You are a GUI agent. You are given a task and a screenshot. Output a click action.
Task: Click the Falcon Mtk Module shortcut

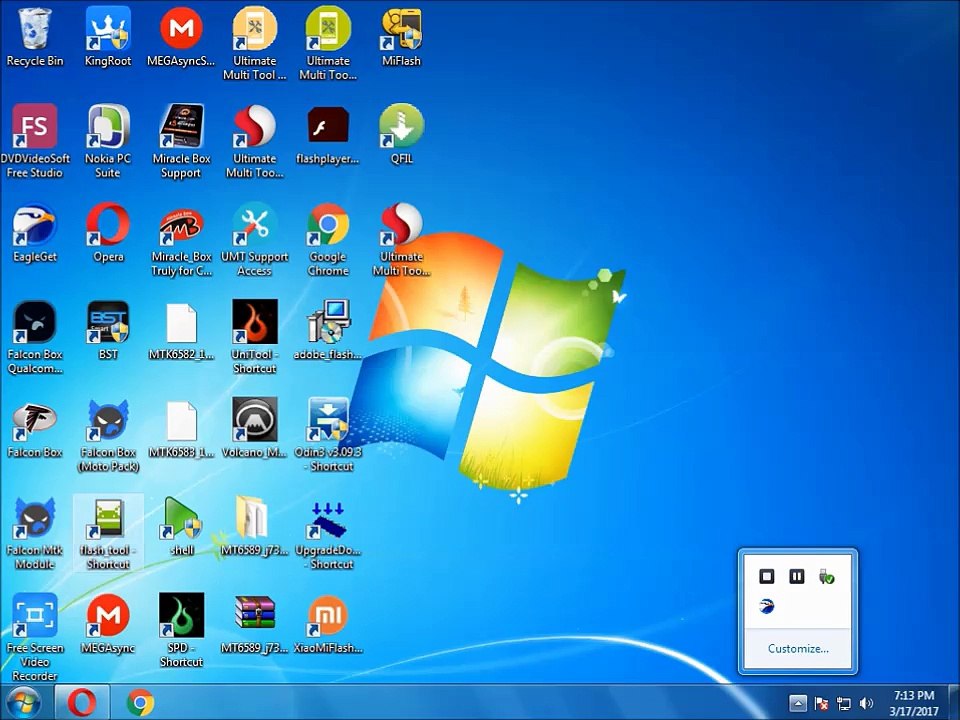34,533
